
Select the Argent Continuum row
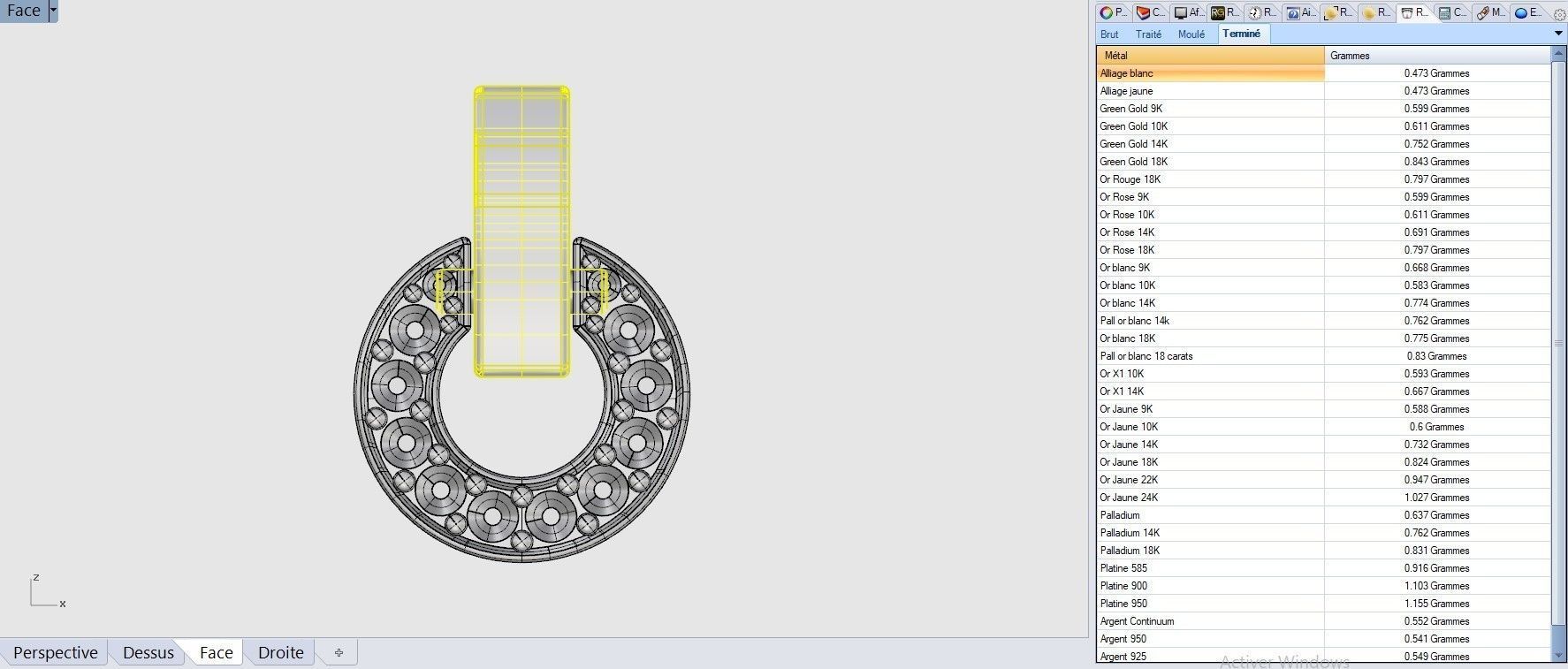coord(1323,621)
